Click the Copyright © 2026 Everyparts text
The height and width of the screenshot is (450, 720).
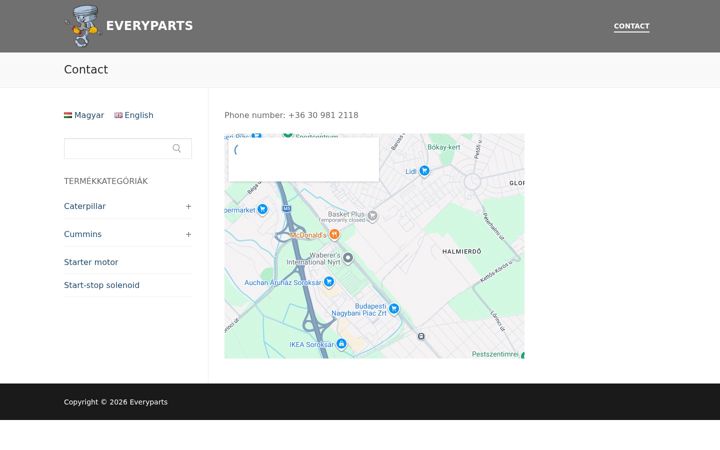[116, 402]
